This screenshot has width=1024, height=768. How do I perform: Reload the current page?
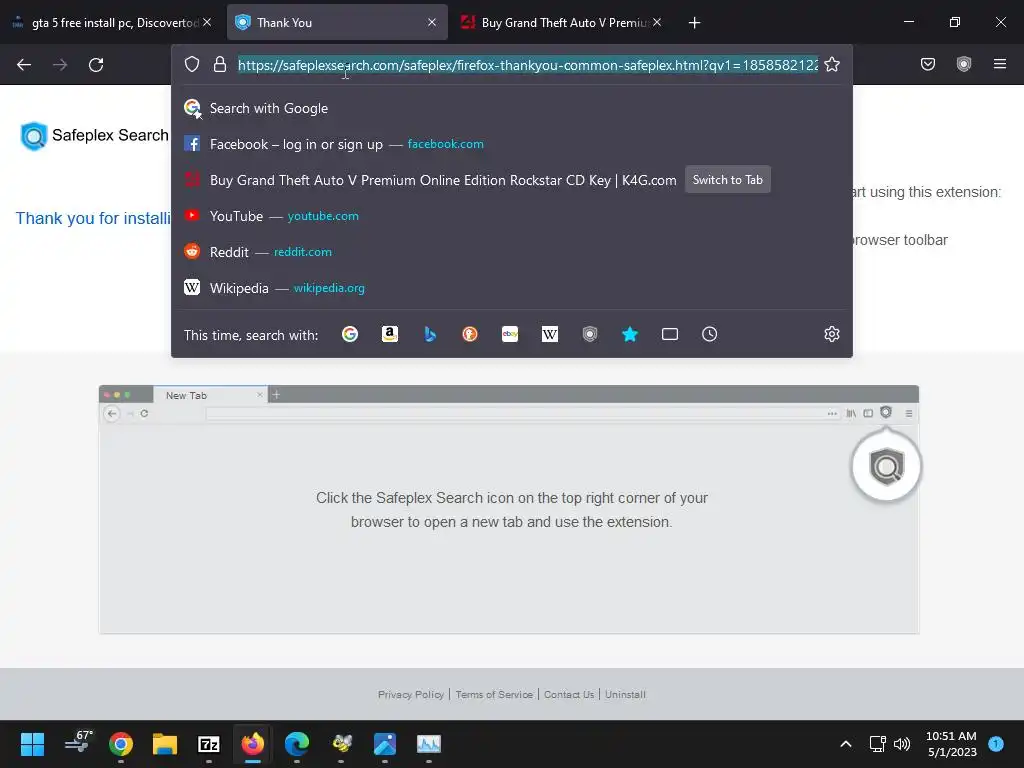[x=96, y=65]
